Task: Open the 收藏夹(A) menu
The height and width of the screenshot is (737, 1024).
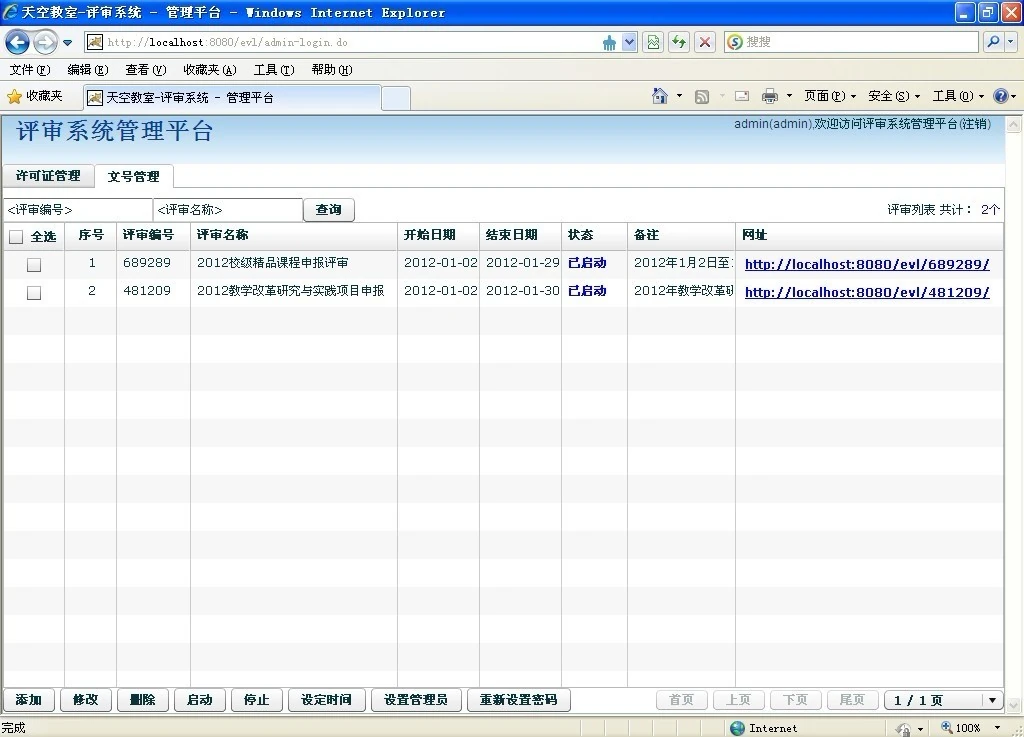Action: pyautogui.click(x=210, y=70)
